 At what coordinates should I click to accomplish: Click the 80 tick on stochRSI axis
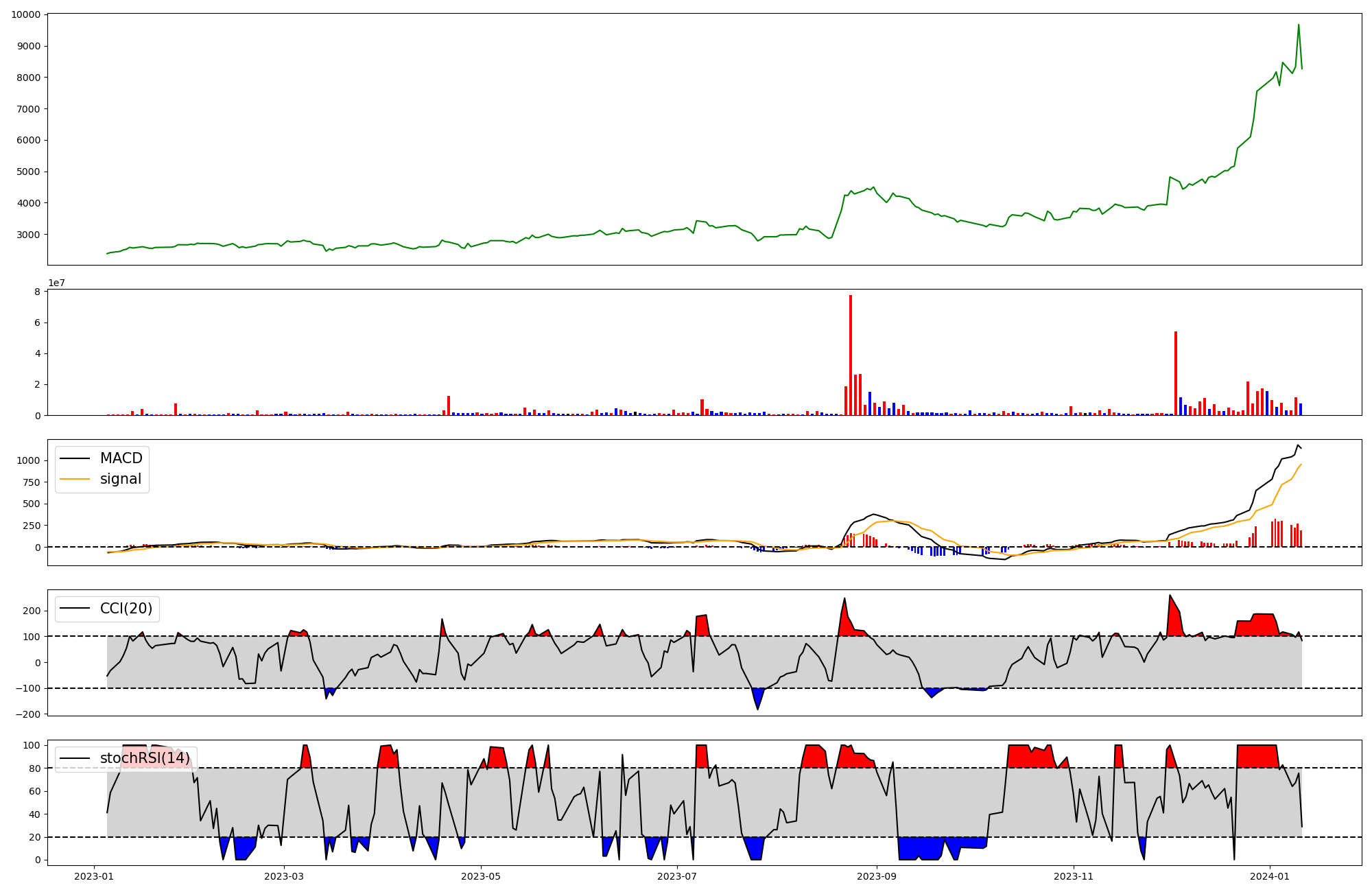coord(34,768)
